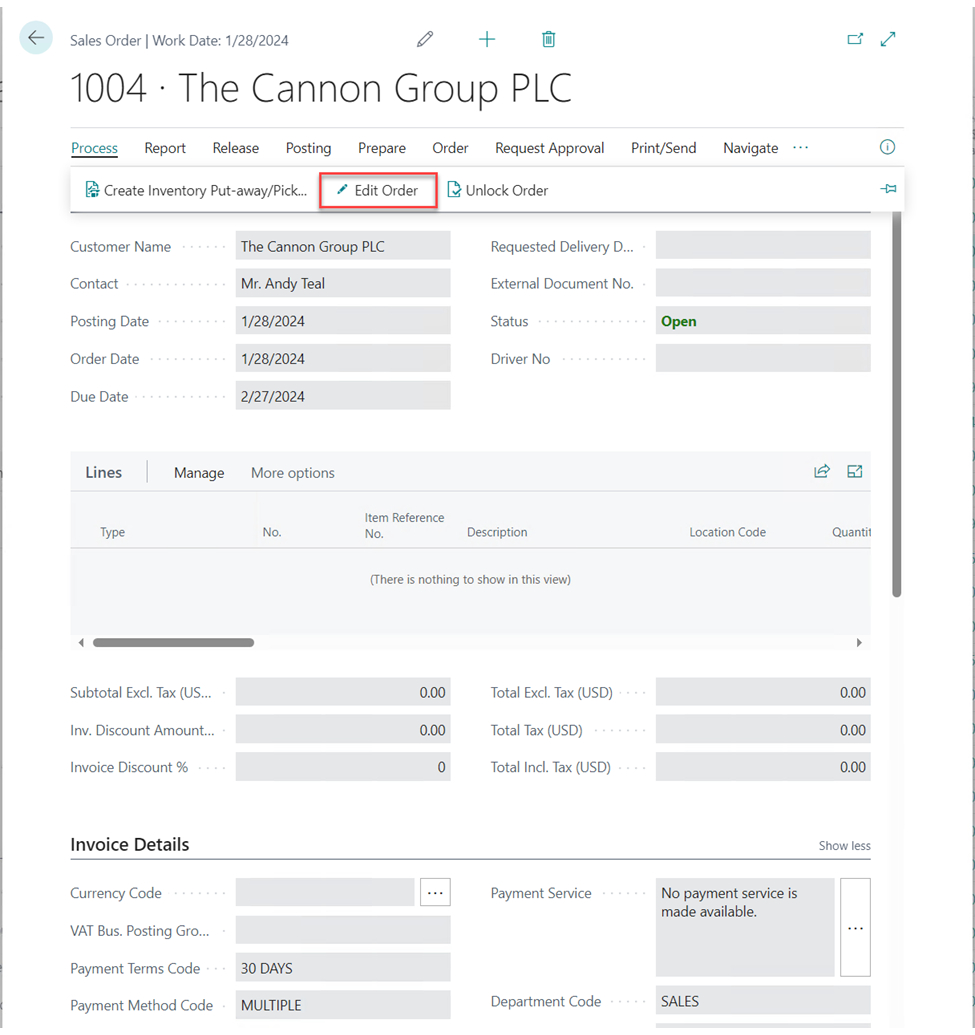The height and width of the screenshot is (1035, 975).
Task: Maximize the Lines section icon
Action: (x=855, y=471)
